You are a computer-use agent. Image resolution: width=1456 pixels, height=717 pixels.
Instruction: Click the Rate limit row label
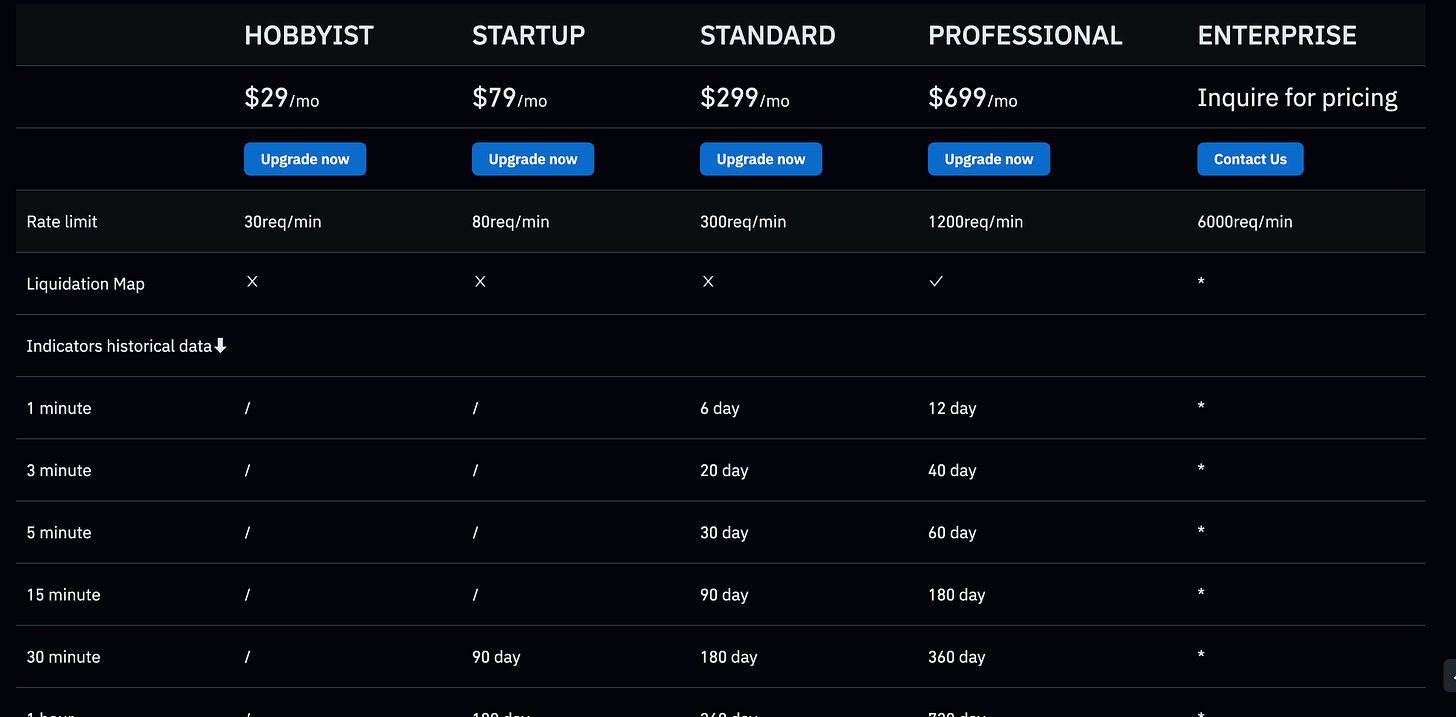tap(61, 221)
